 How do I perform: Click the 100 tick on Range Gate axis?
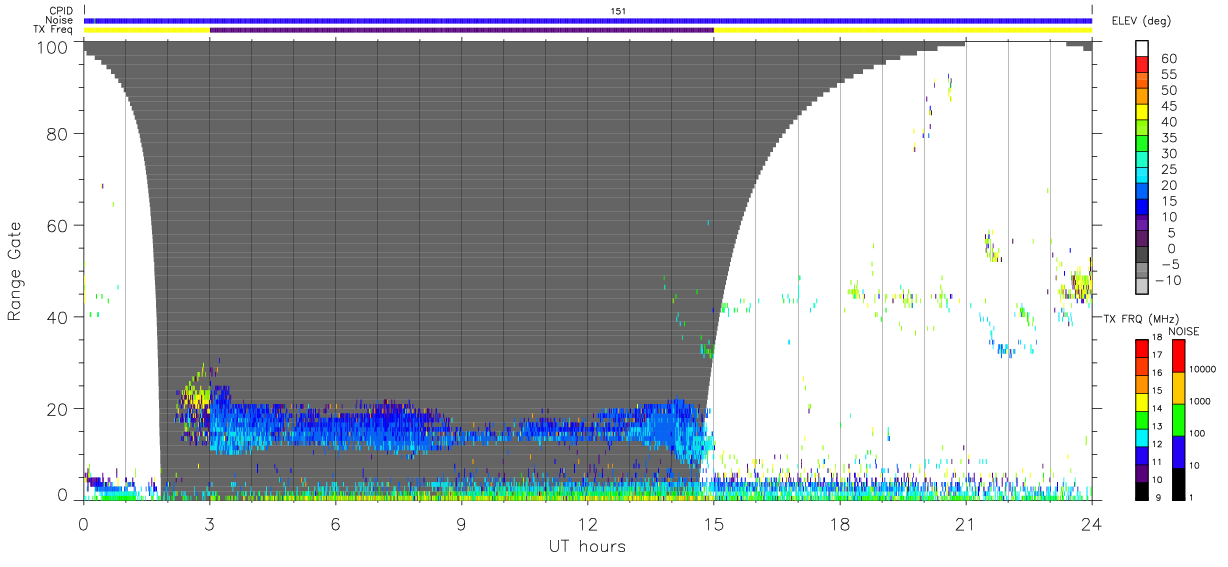coord(51,46)
